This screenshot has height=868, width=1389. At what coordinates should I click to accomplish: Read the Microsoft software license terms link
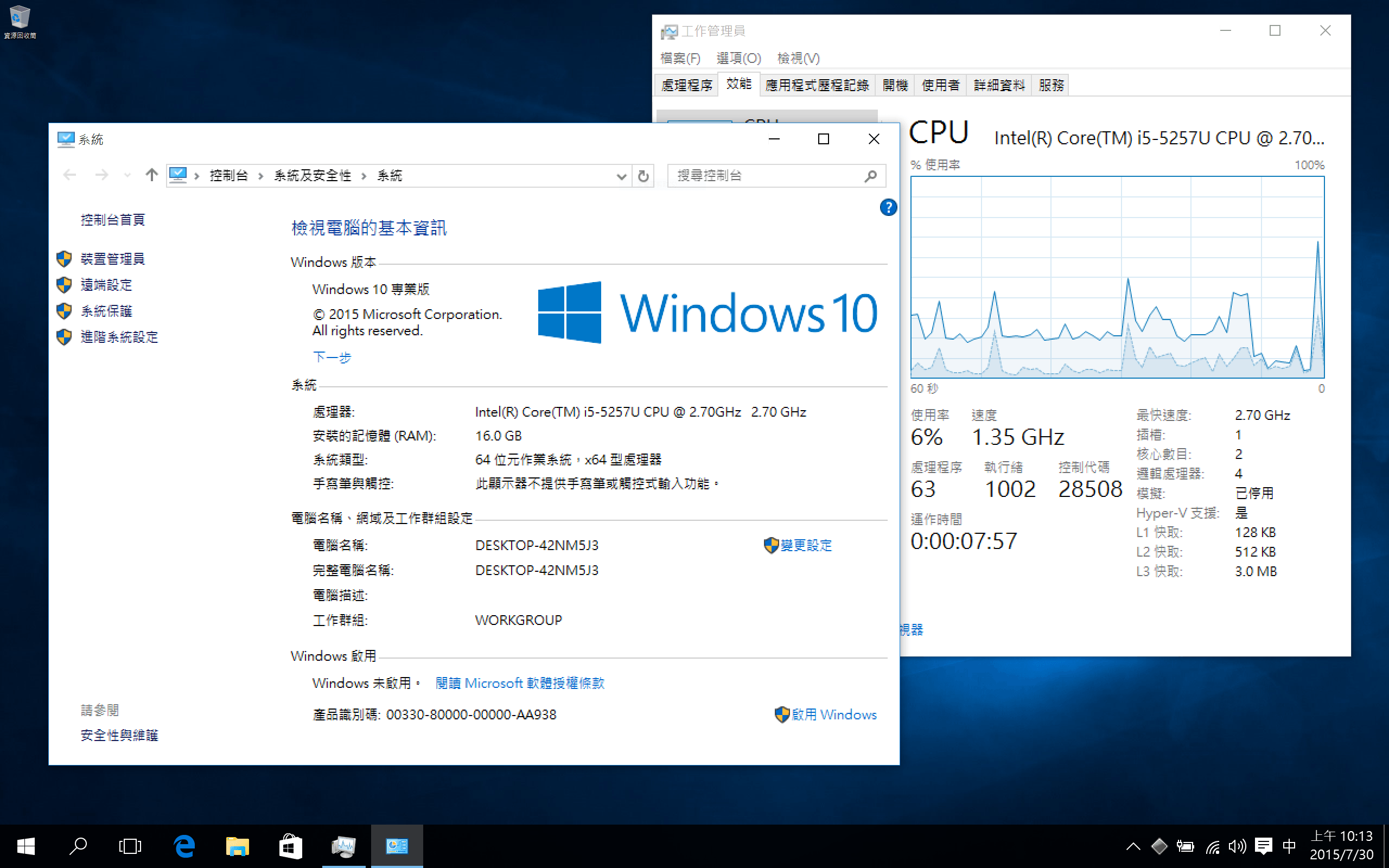[520, 683]
